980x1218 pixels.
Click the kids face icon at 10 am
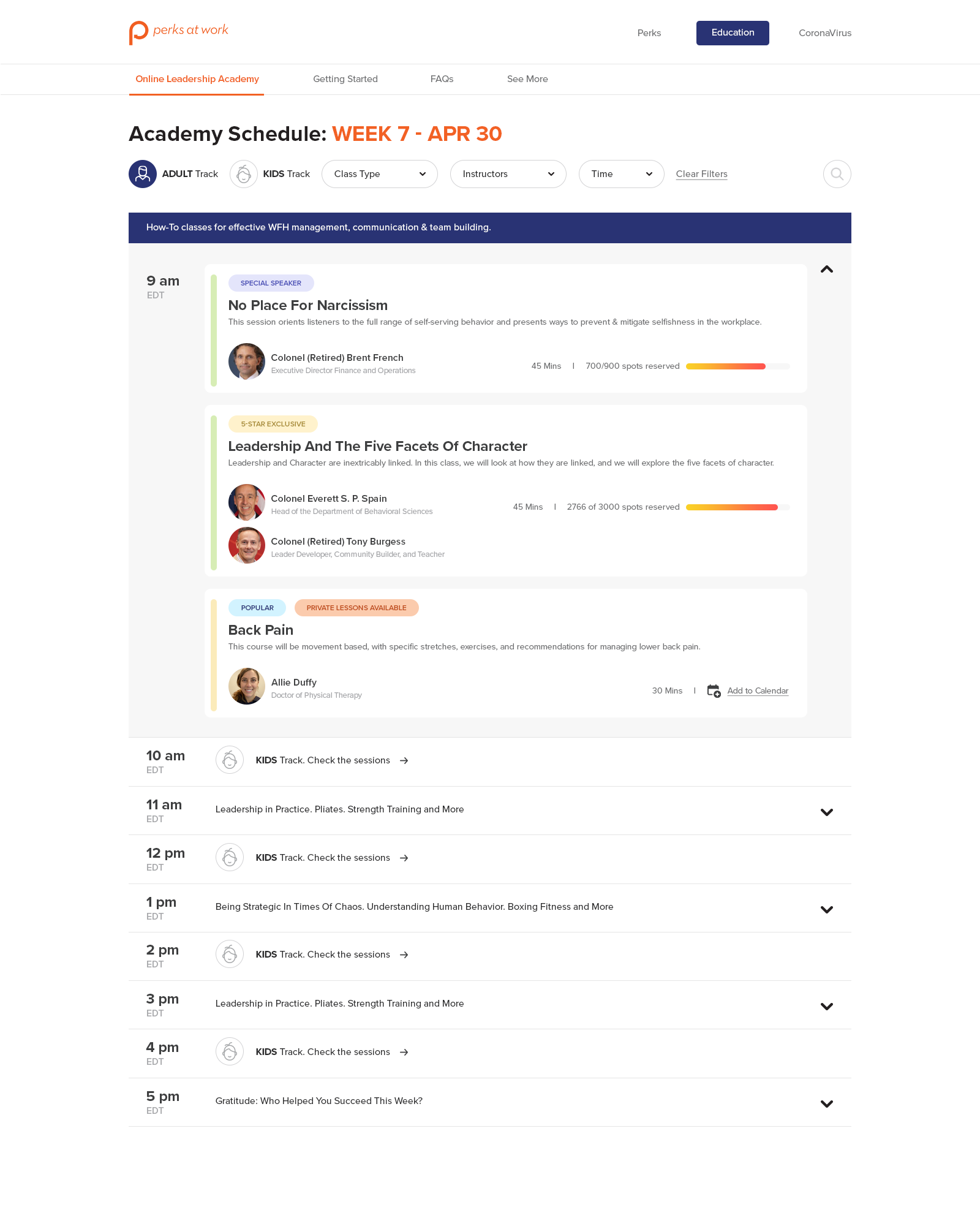(x=230, y=760)
